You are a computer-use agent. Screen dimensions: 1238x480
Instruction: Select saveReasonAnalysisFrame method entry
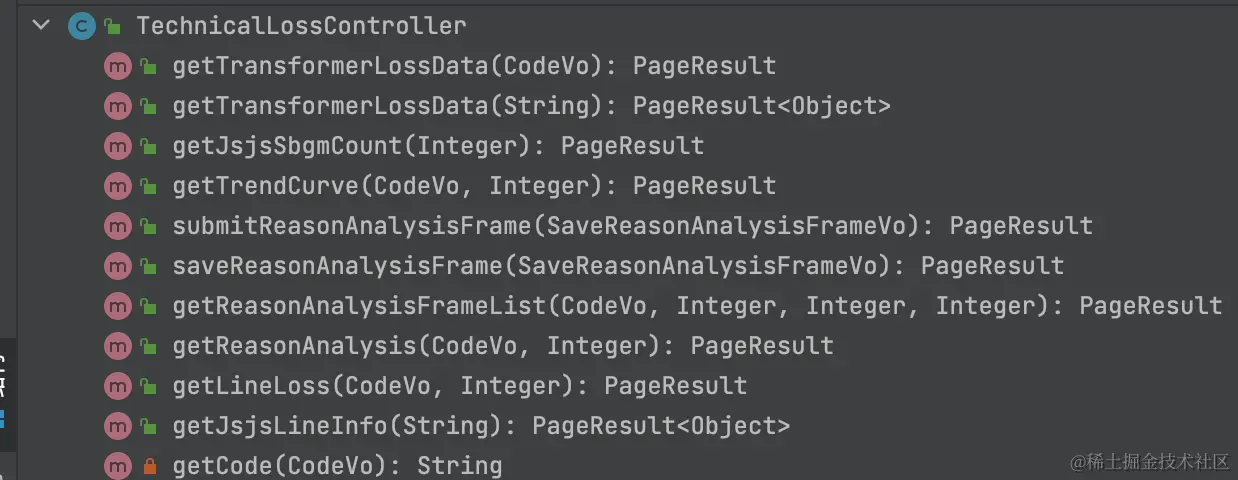[x=618, y=266]
